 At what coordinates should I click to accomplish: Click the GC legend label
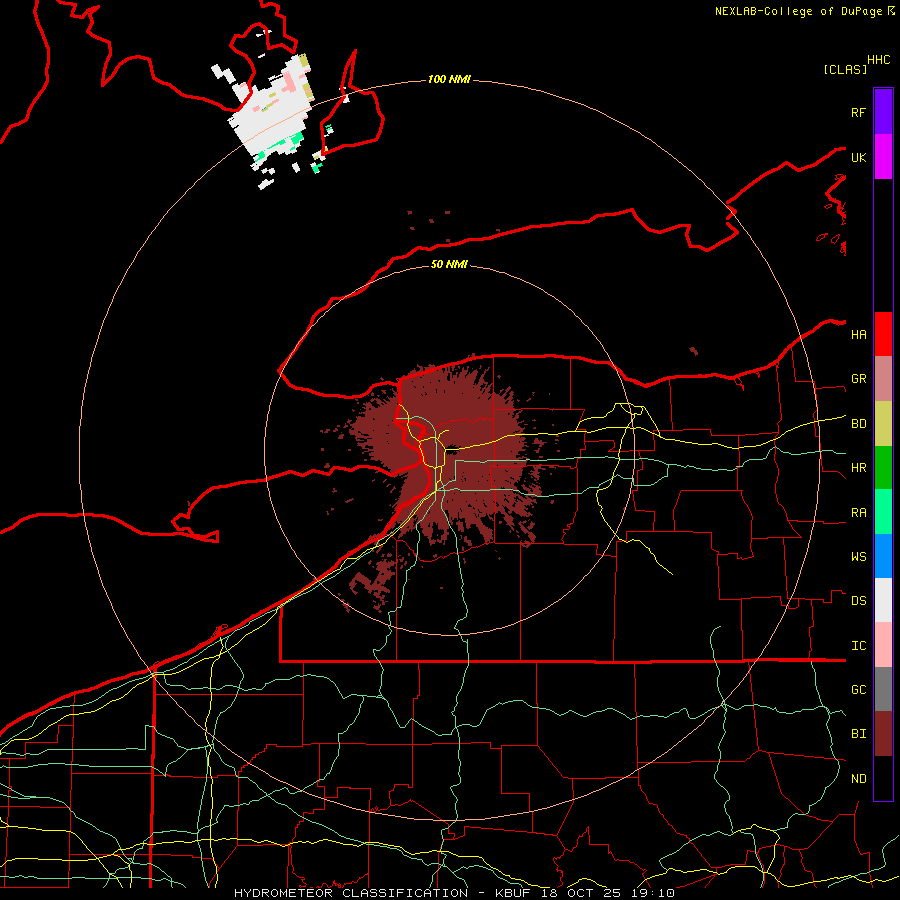click(858, 690)
